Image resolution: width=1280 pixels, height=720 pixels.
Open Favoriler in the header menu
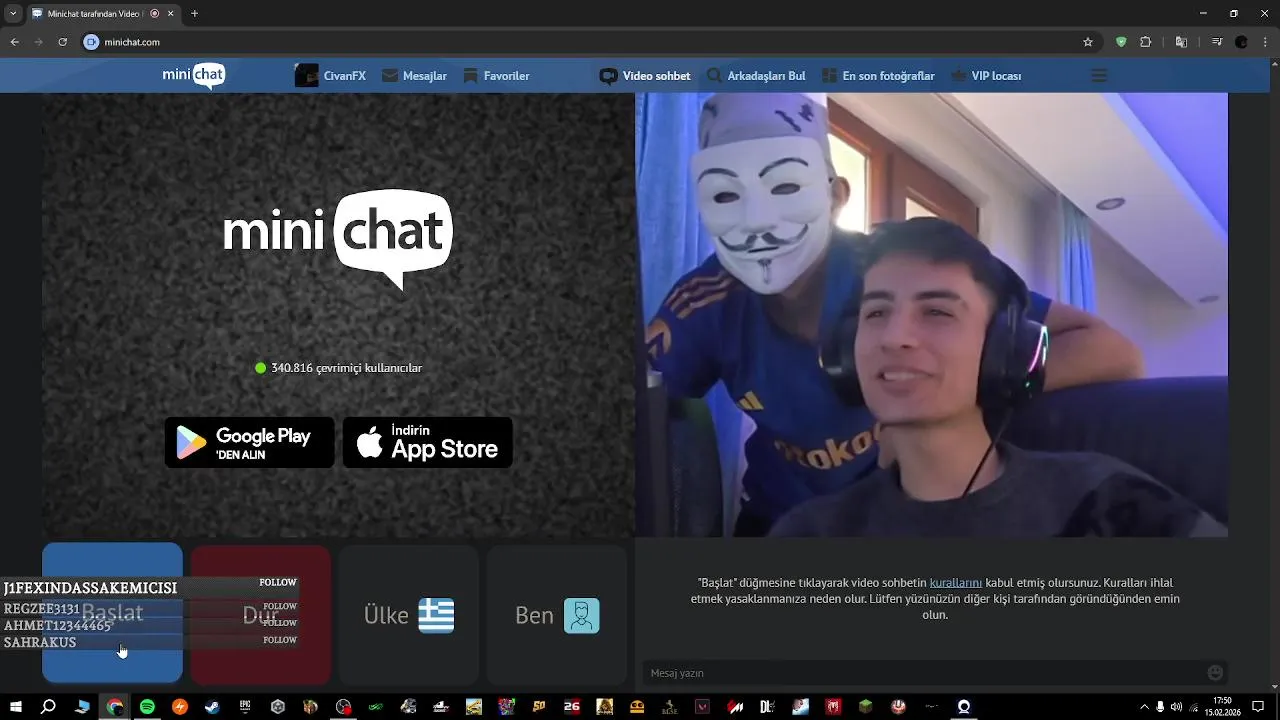496,76
